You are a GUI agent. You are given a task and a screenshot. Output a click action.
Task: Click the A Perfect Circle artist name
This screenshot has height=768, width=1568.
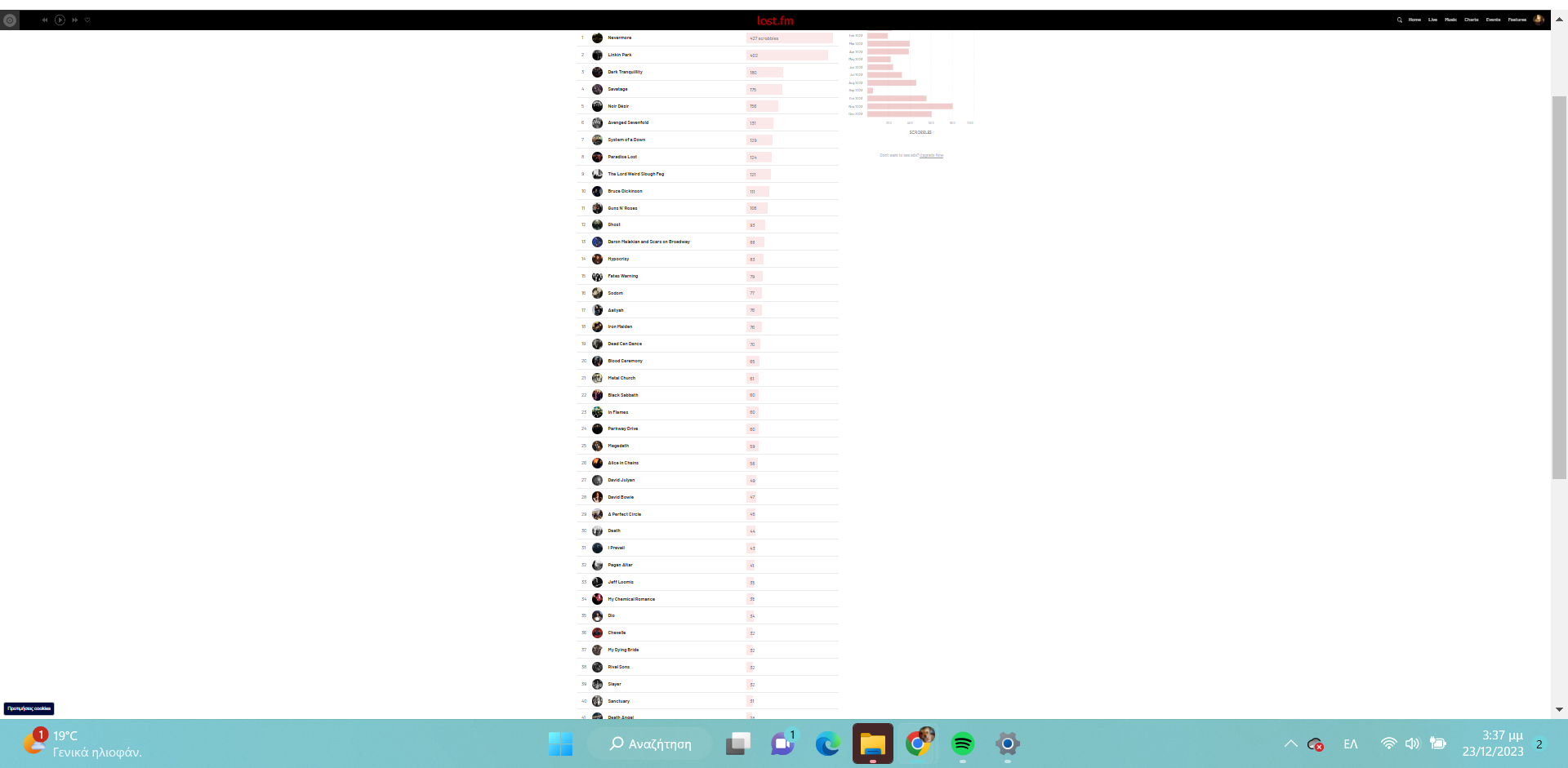[624, 514]
